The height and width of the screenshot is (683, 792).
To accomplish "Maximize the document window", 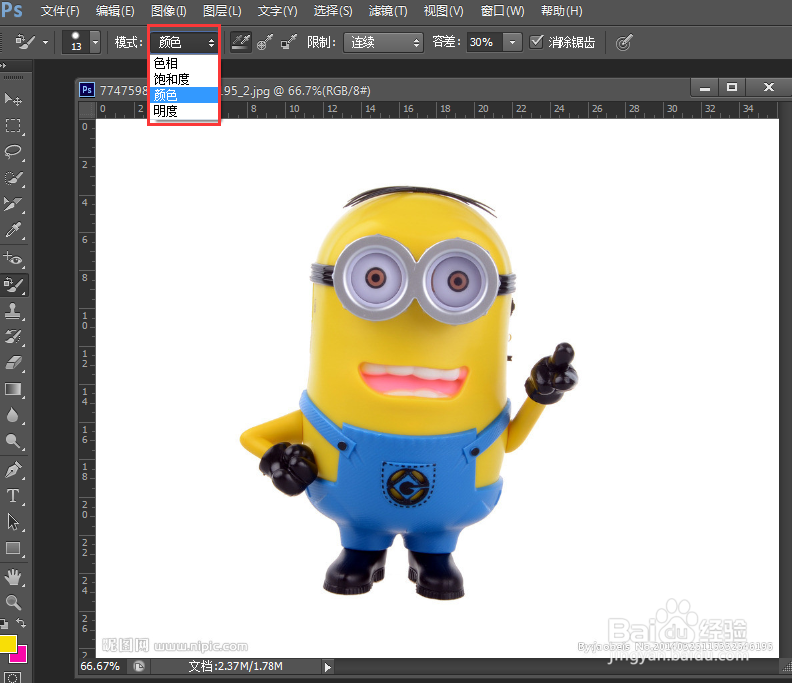I will (x=732, y=87).
